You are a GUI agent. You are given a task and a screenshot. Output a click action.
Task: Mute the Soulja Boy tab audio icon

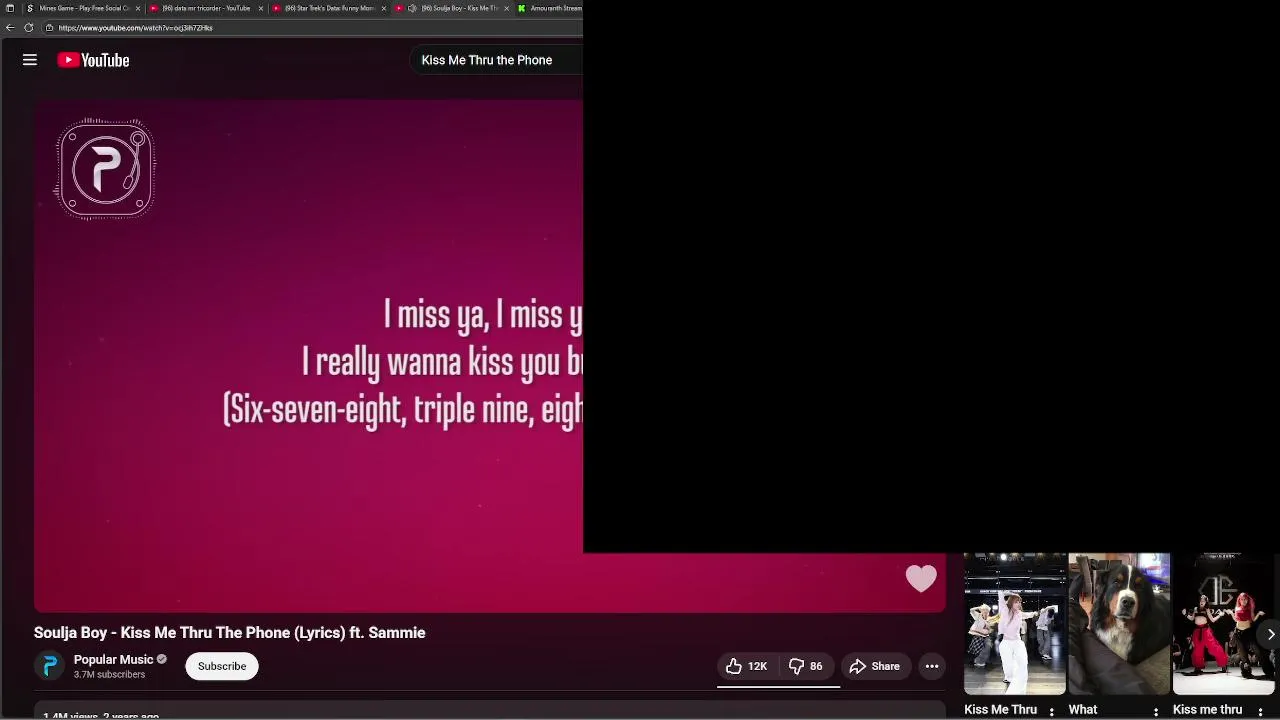pos(412,8)
